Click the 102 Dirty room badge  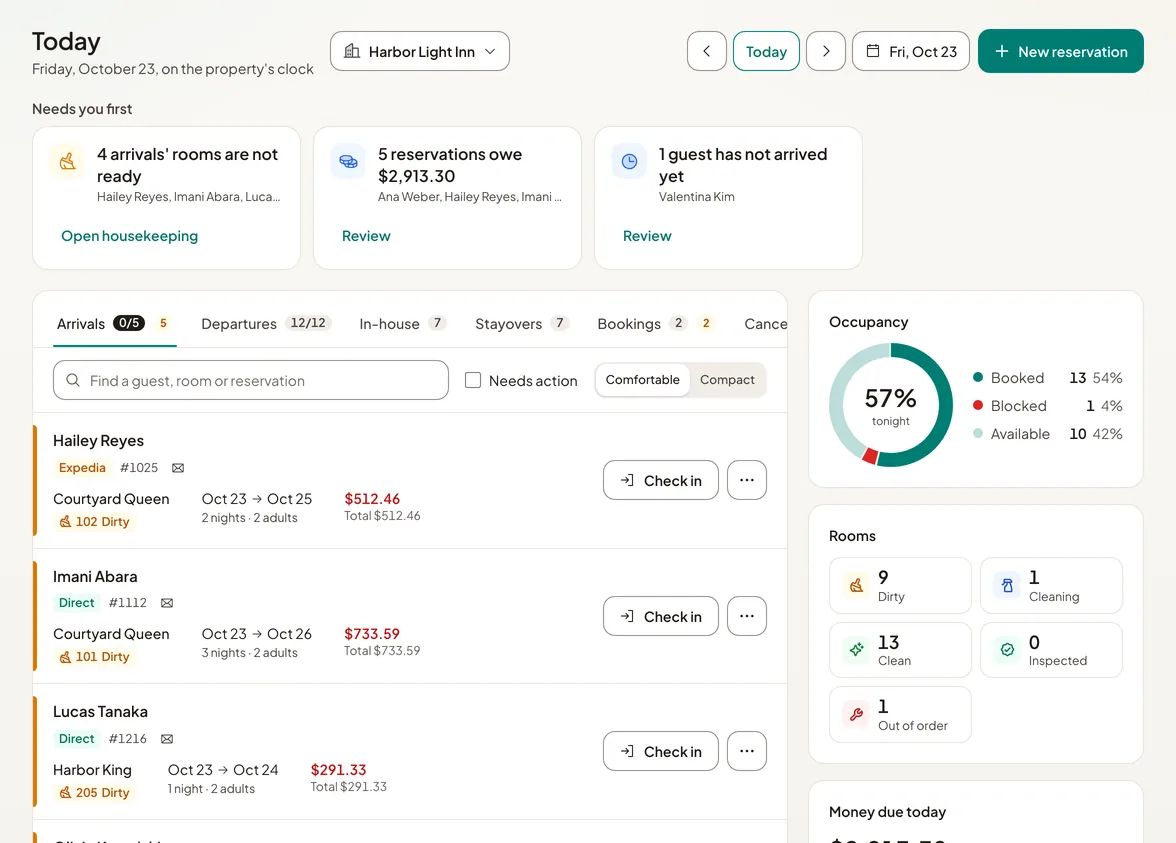pyautogui.click(x=94, y=522)
